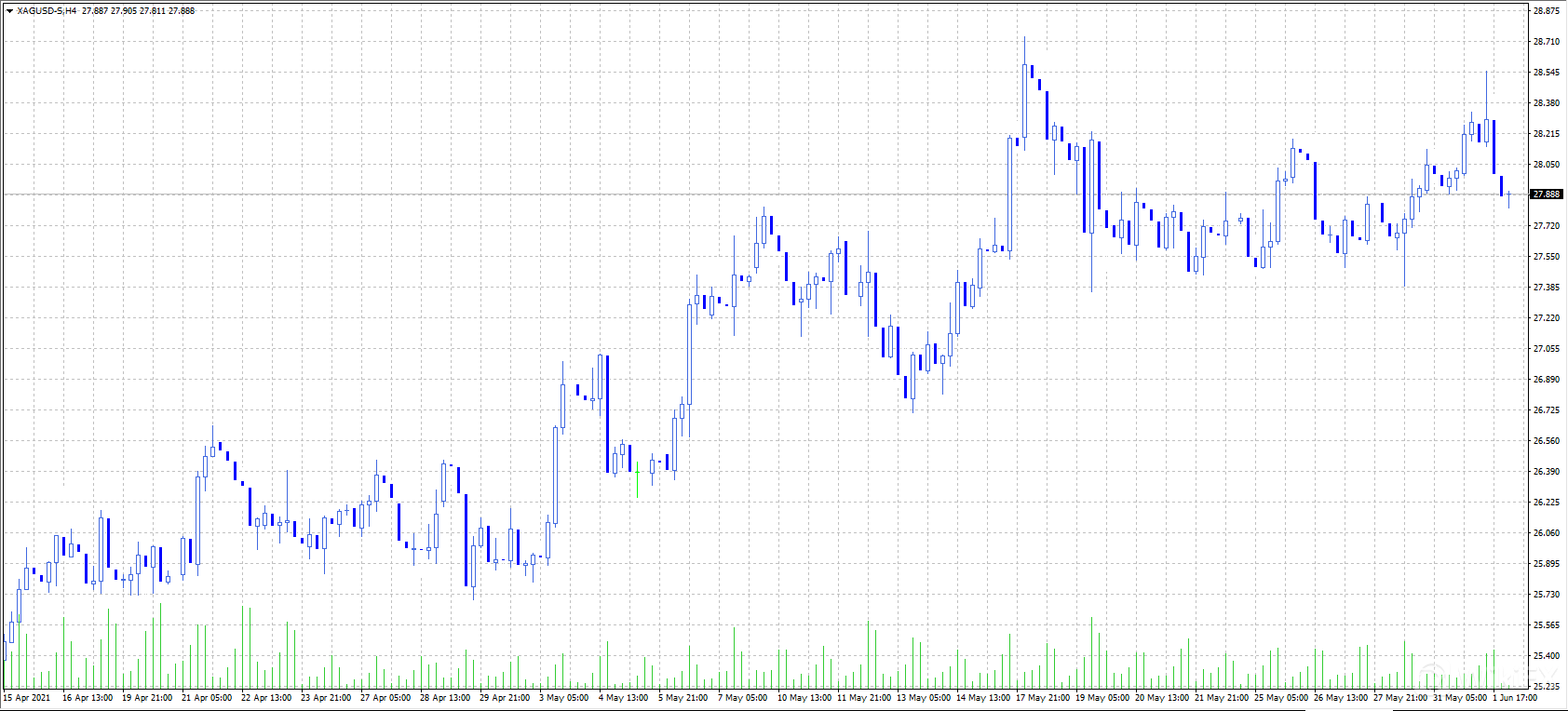The height and width of the screenshot is (711, 1568).
Task: Click the 15 Apr 2021 date label
Action: click(x=27, y=698)
